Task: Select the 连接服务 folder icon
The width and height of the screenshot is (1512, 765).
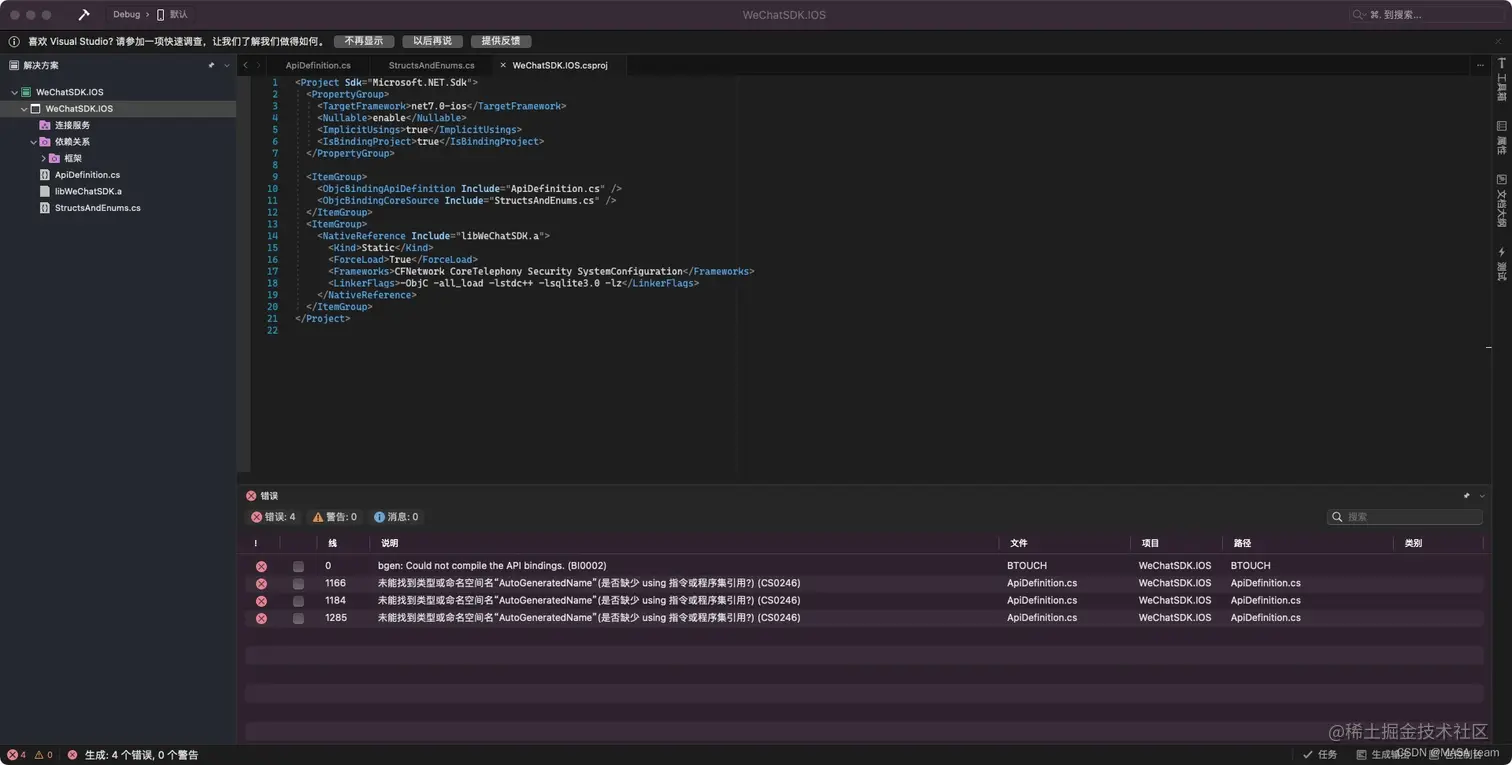Action: coord(45,125)
